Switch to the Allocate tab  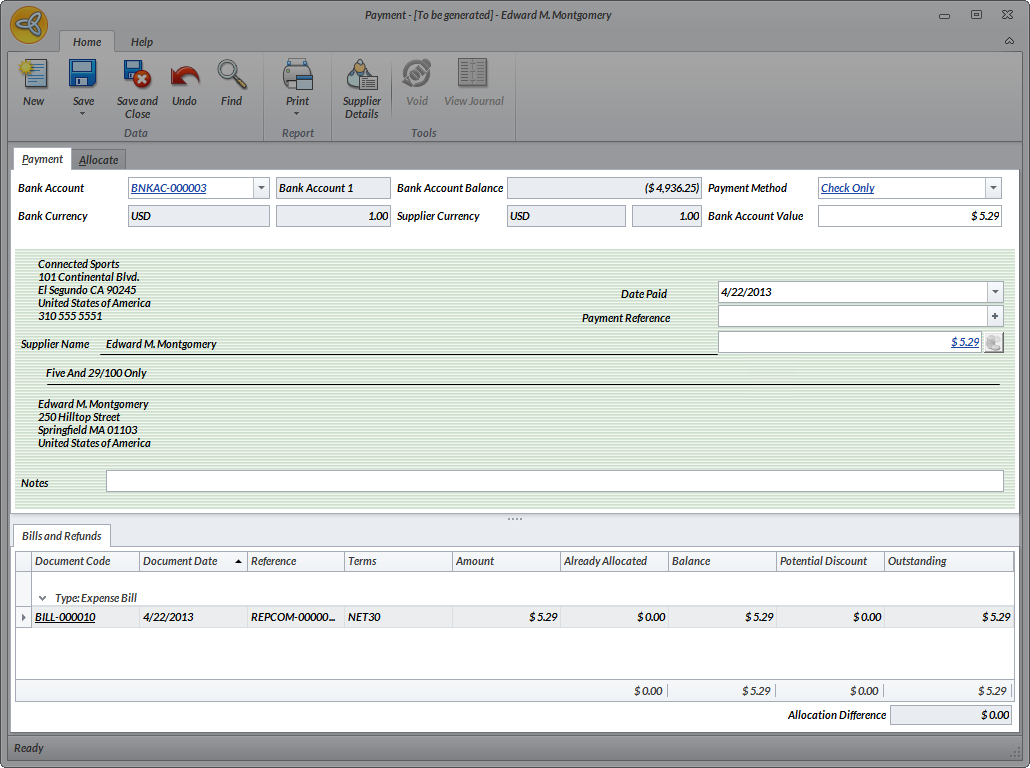tap(99, 160)
